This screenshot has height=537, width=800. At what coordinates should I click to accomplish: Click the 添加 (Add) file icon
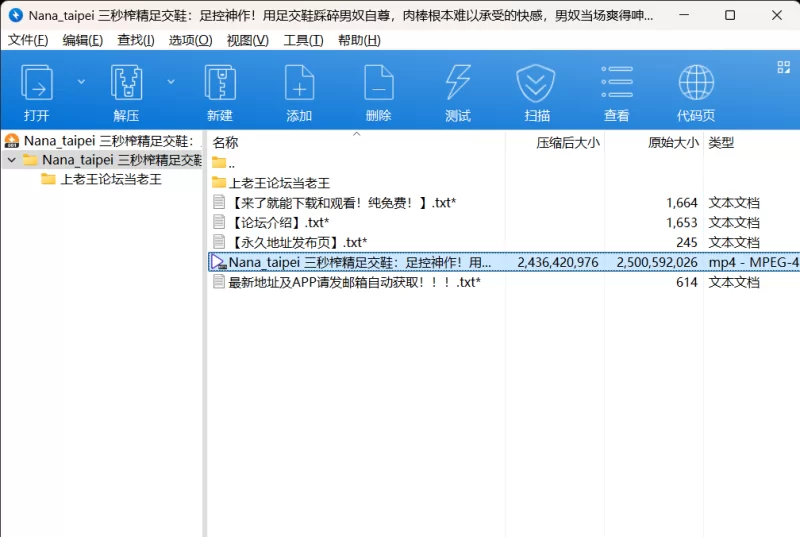299,83
